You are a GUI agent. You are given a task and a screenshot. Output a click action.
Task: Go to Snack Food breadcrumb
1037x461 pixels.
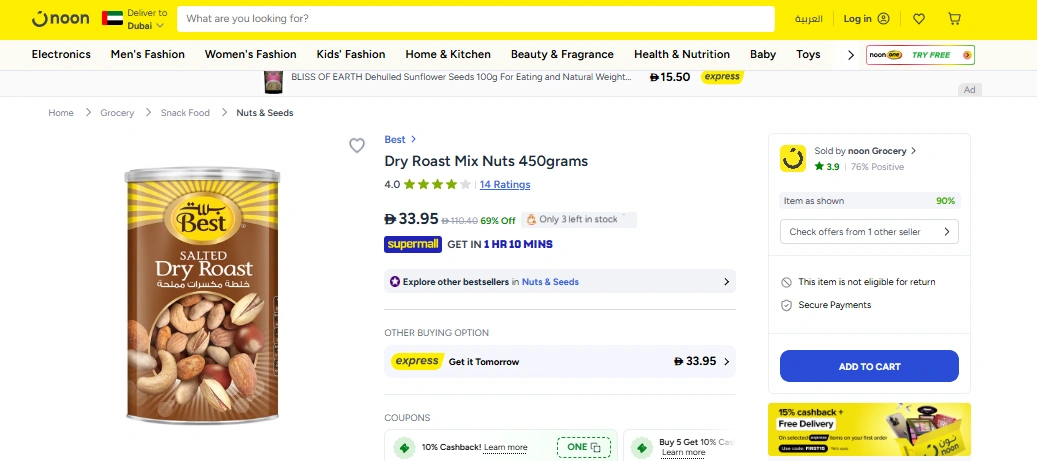click(185, 113)
